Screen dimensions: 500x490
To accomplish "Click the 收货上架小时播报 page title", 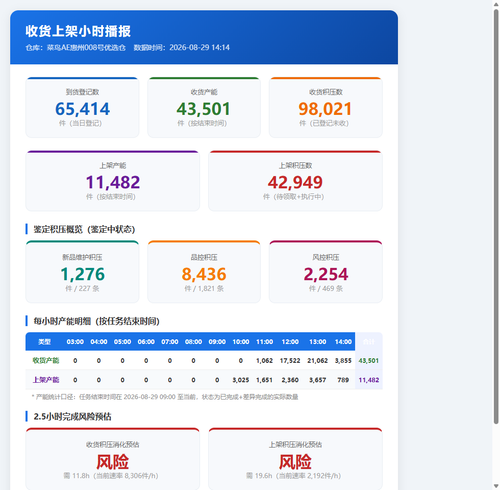I will pyautogui.click(x=78, y=31).
